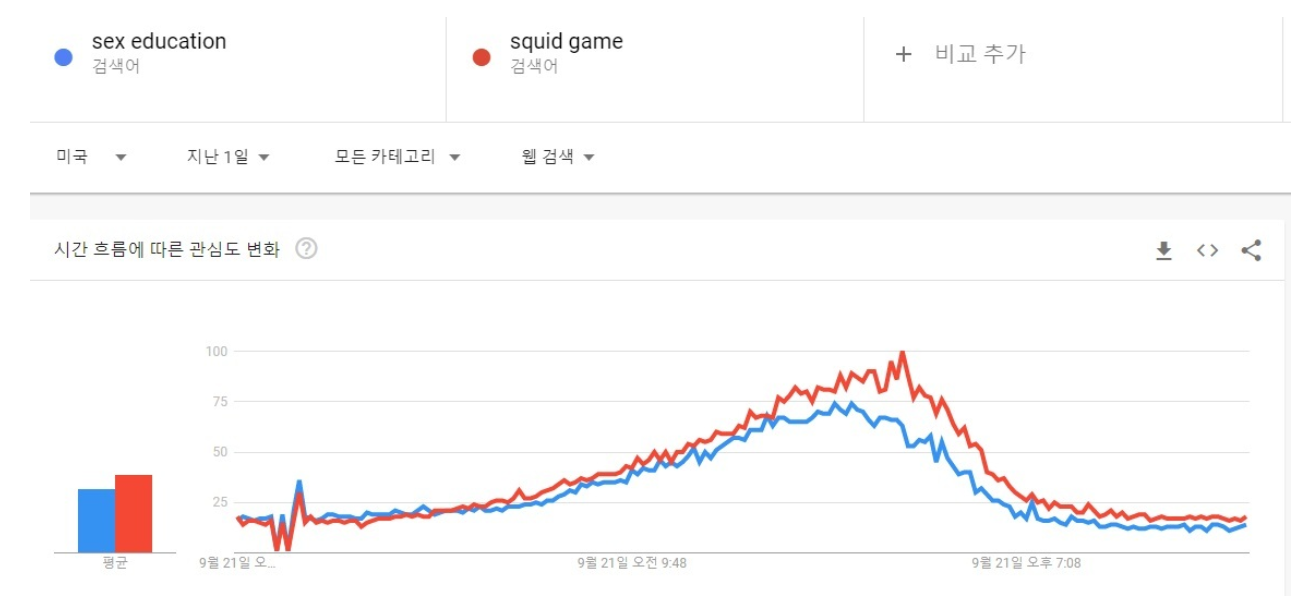Click the red line peak at 100
The image size is (1292, 596).
[903, 352]
